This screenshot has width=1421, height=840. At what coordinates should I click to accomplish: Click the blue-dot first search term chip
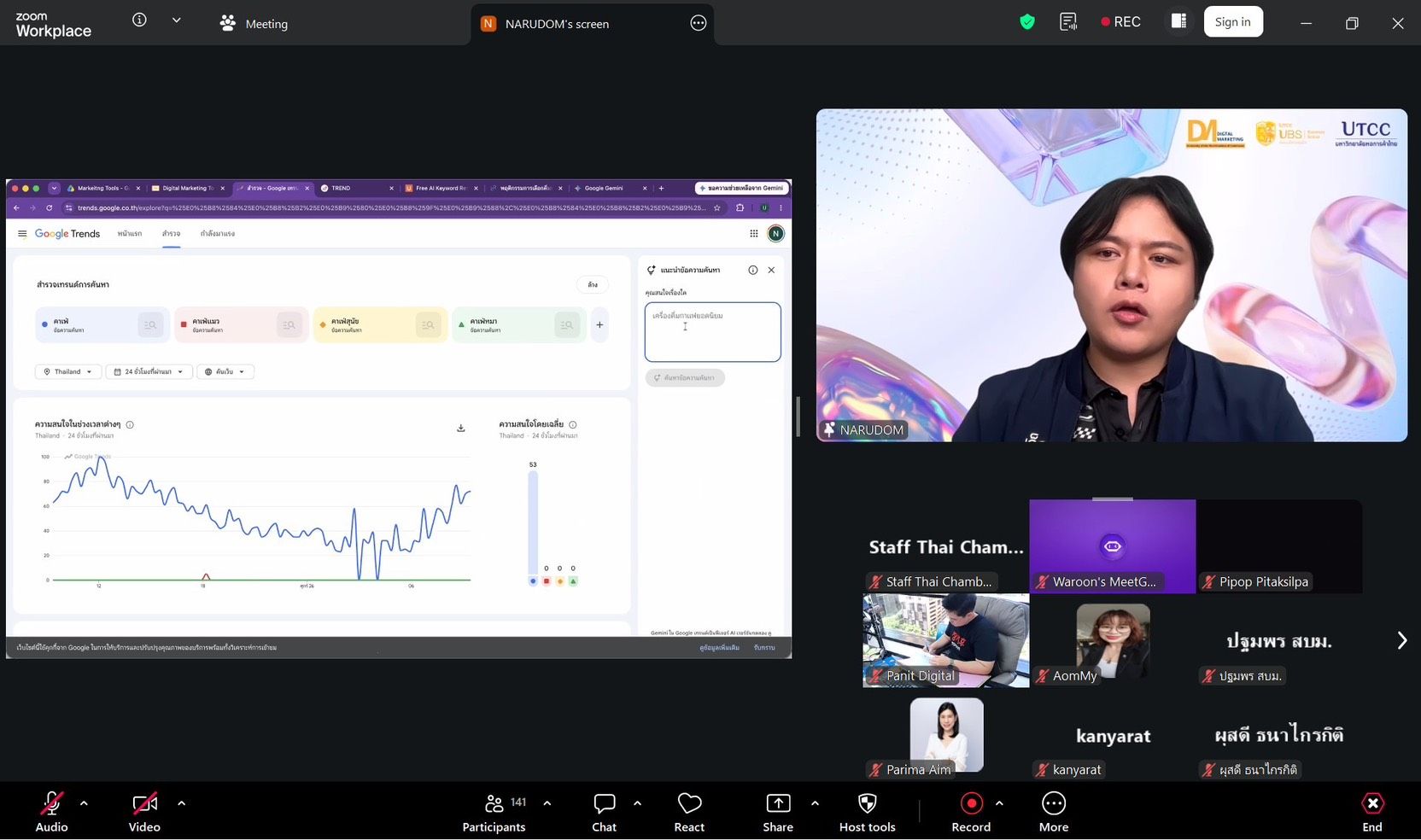pyautogui.click(x=102, y=325)
